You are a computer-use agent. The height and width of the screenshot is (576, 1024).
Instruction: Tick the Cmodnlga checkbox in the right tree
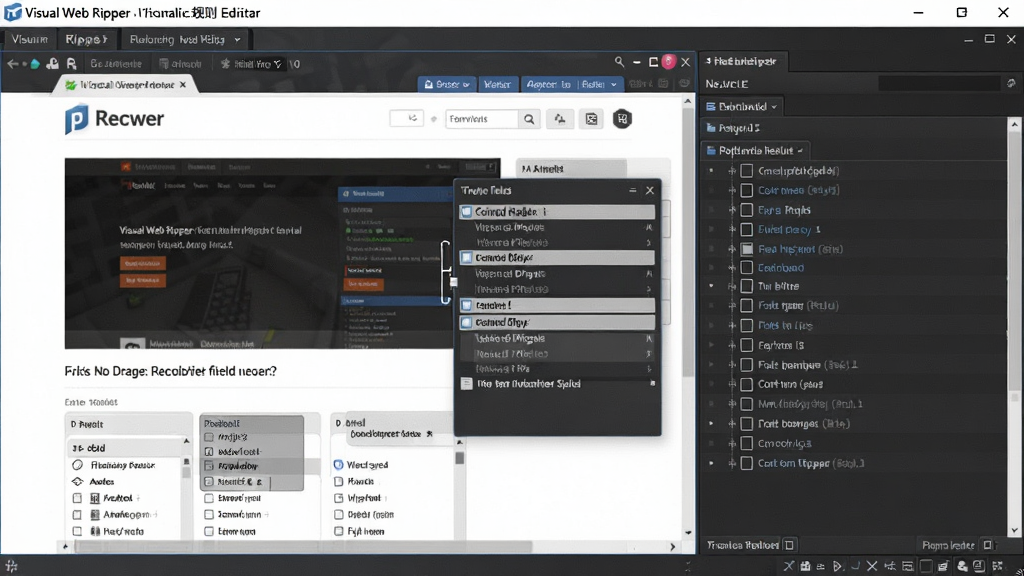click(746, 443)
